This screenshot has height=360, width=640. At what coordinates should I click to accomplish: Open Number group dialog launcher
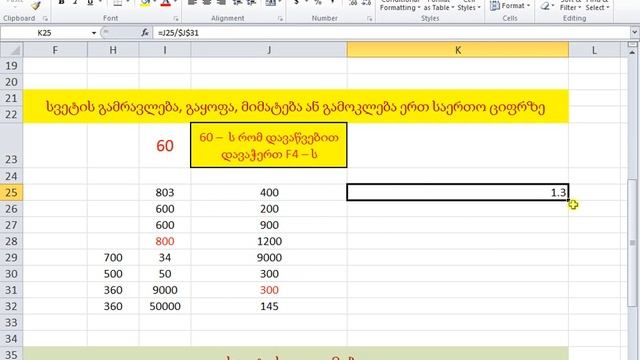point(369,19)
